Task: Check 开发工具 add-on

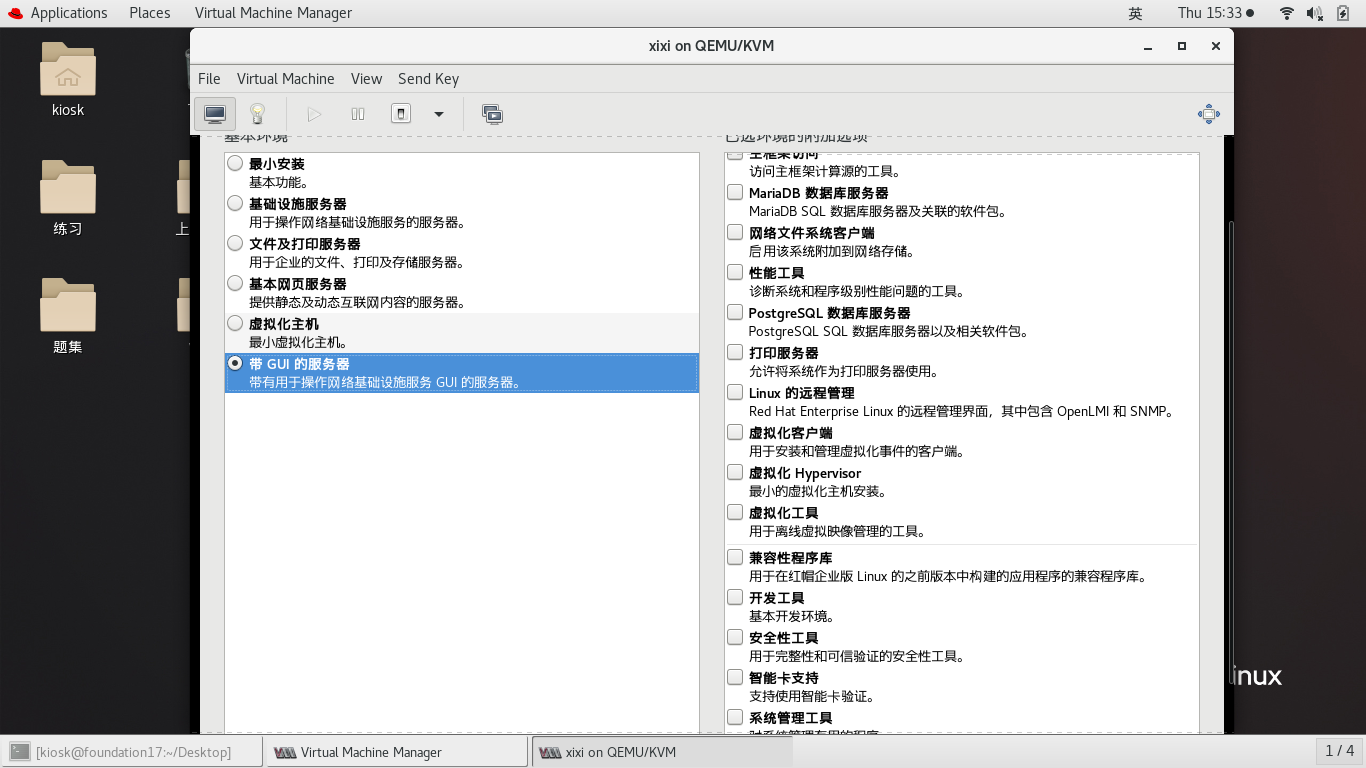Action: point(735,597)
